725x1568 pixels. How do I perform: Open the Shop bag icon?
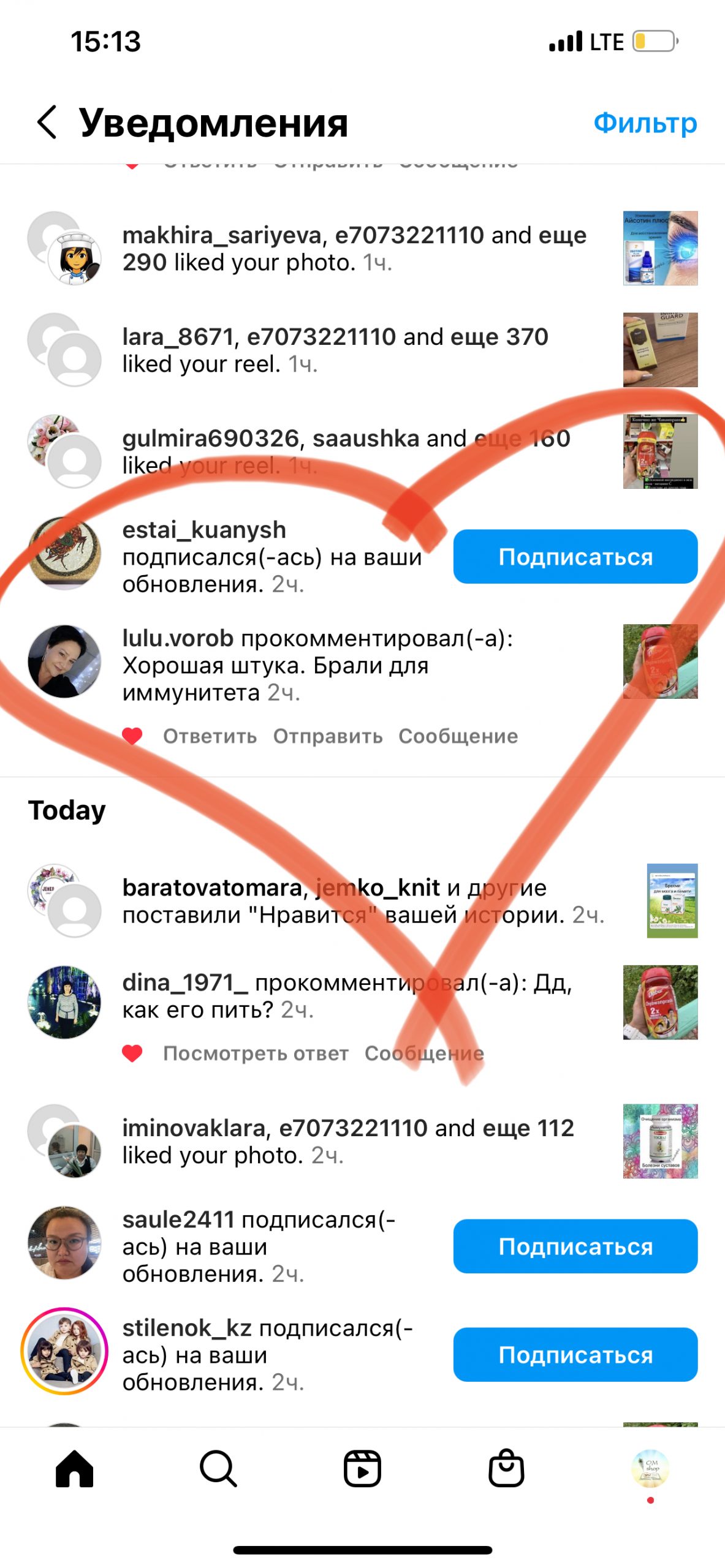(x=506, y=1468)
